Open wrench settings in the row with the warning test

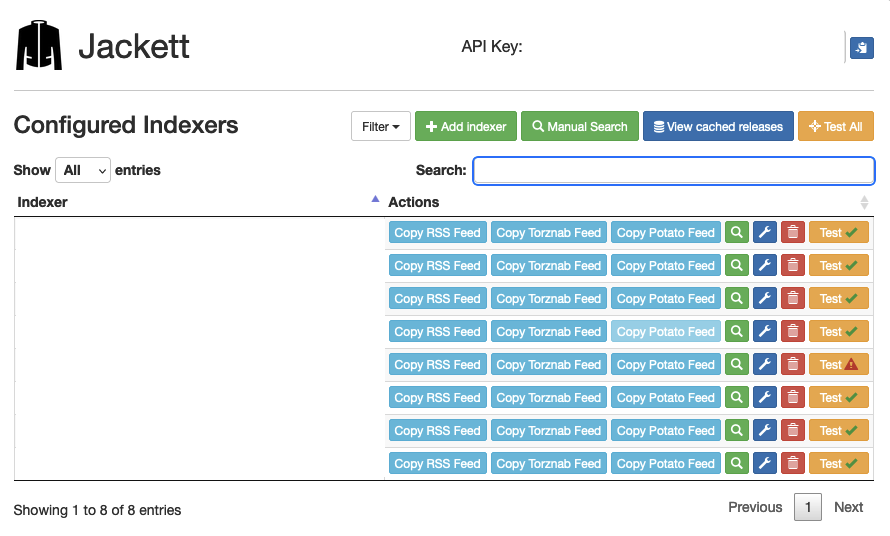point(765,364)
